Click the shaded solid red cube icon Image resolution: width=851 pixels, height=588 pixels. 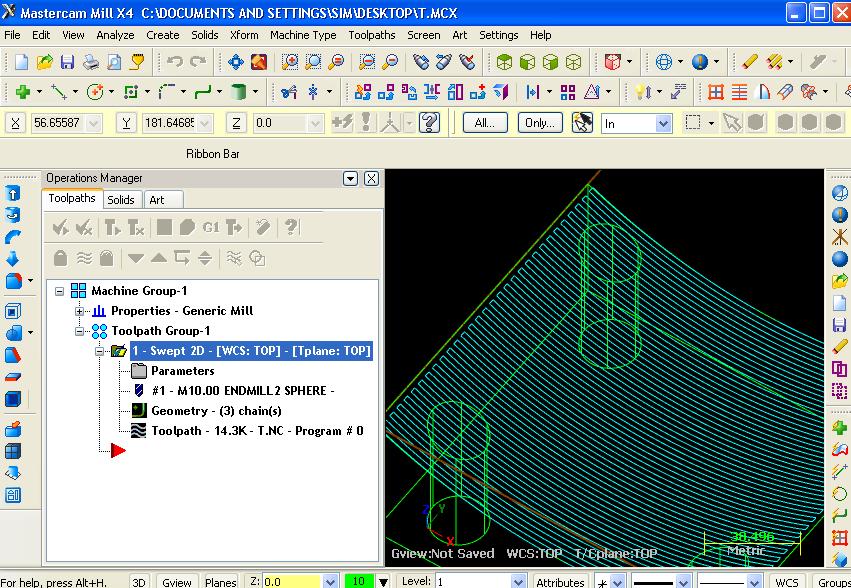point(613,62)
